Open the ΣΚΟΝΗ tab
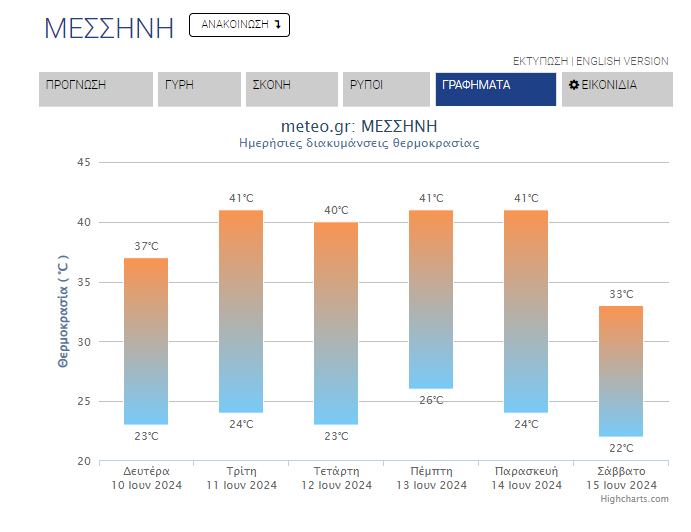 coord(292,89)
